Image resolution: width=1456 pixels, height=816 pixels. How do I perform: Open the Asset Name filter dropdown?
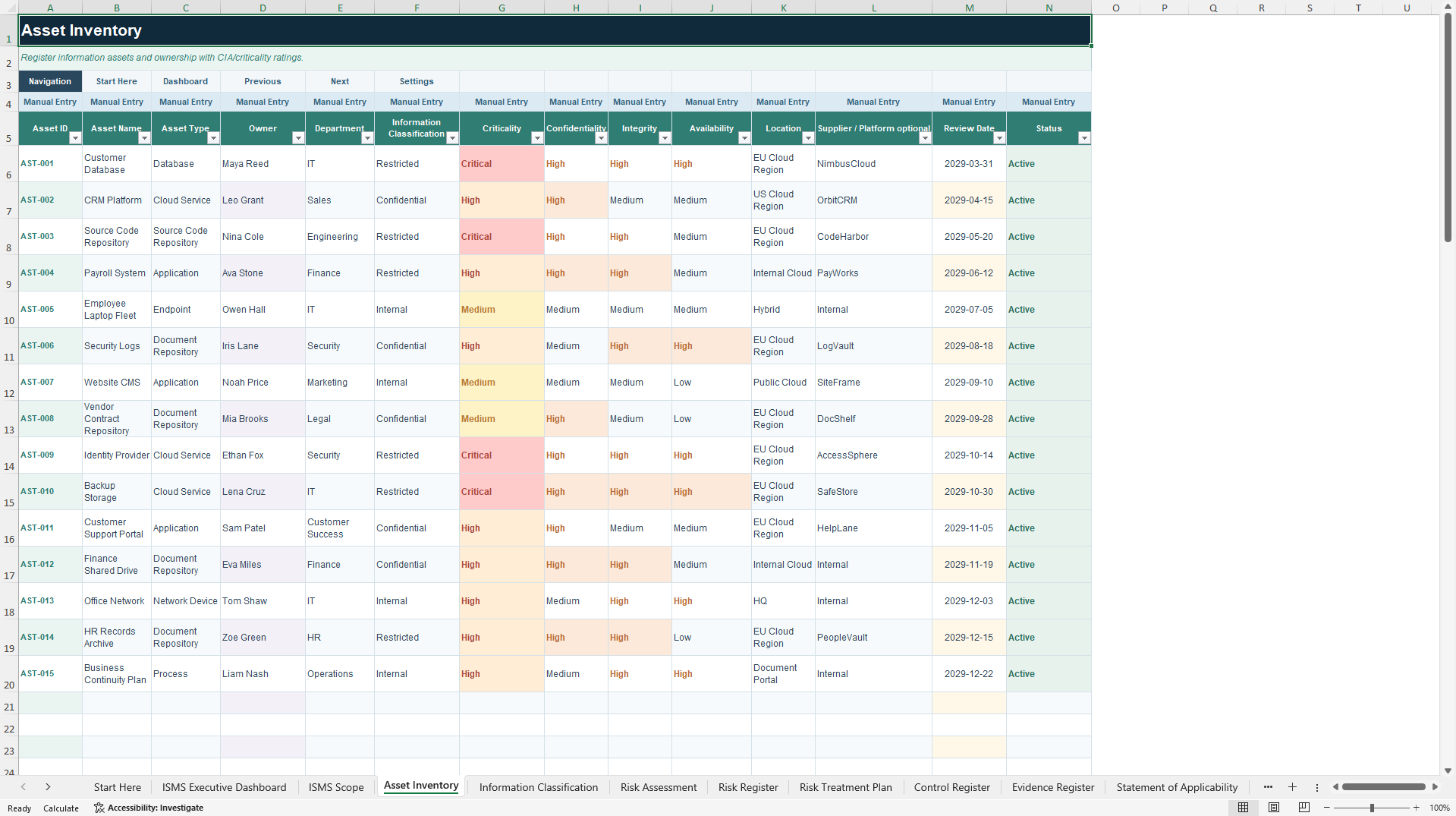[x=144, y=138]
